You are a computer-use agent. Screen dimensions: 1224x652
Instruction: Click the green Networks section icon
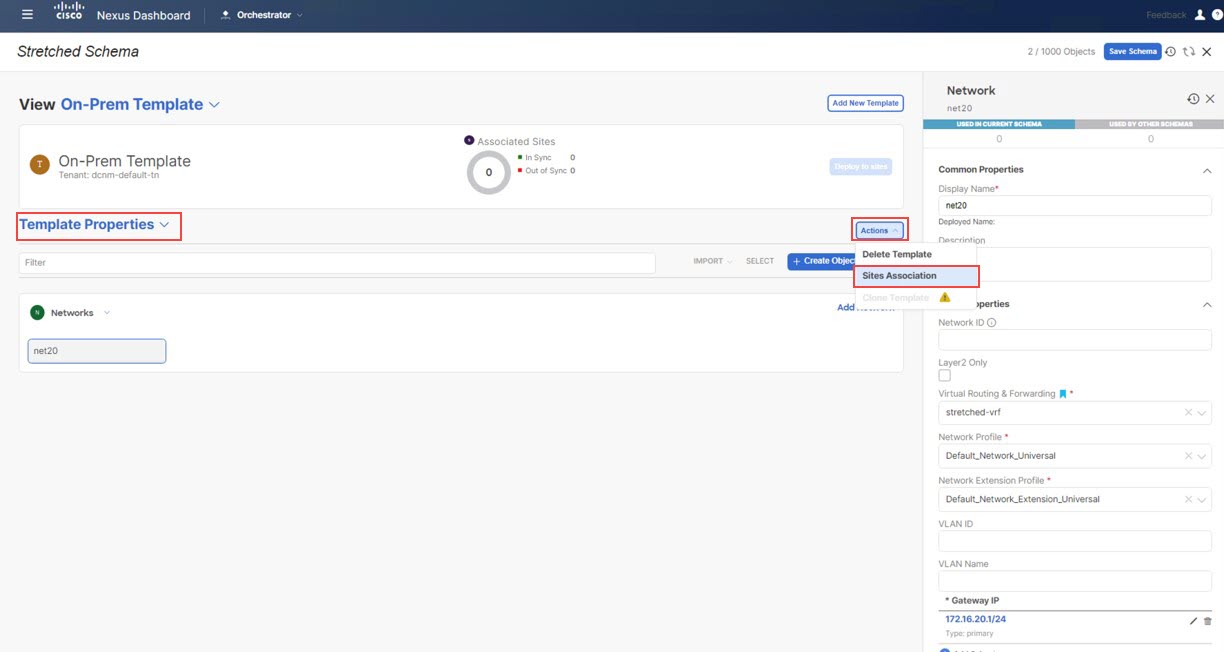point(37,313)
